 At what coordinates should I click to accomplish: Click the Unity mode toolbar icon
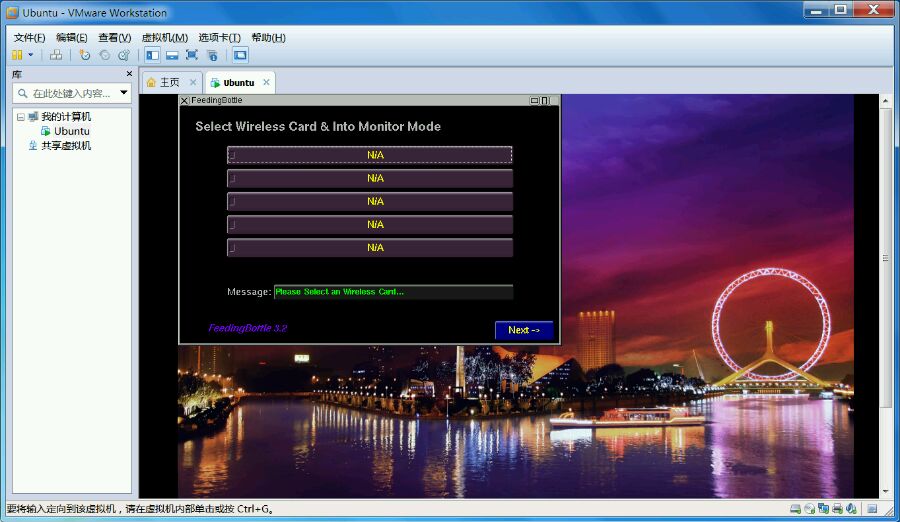tap(212, 55)
